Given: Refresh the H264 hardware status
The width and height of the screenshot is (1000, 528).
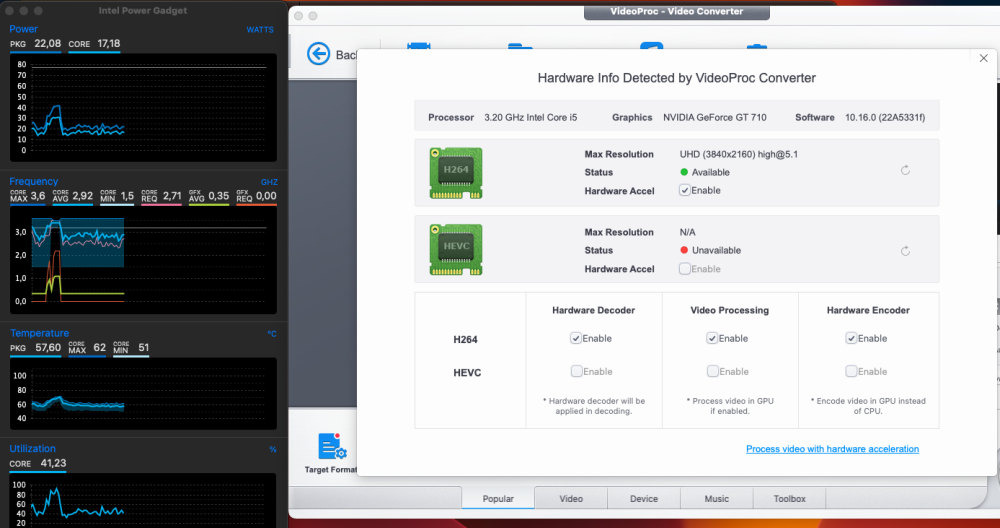Looking at the screenshot, I should pyautogui.click(x=905, y=170).
